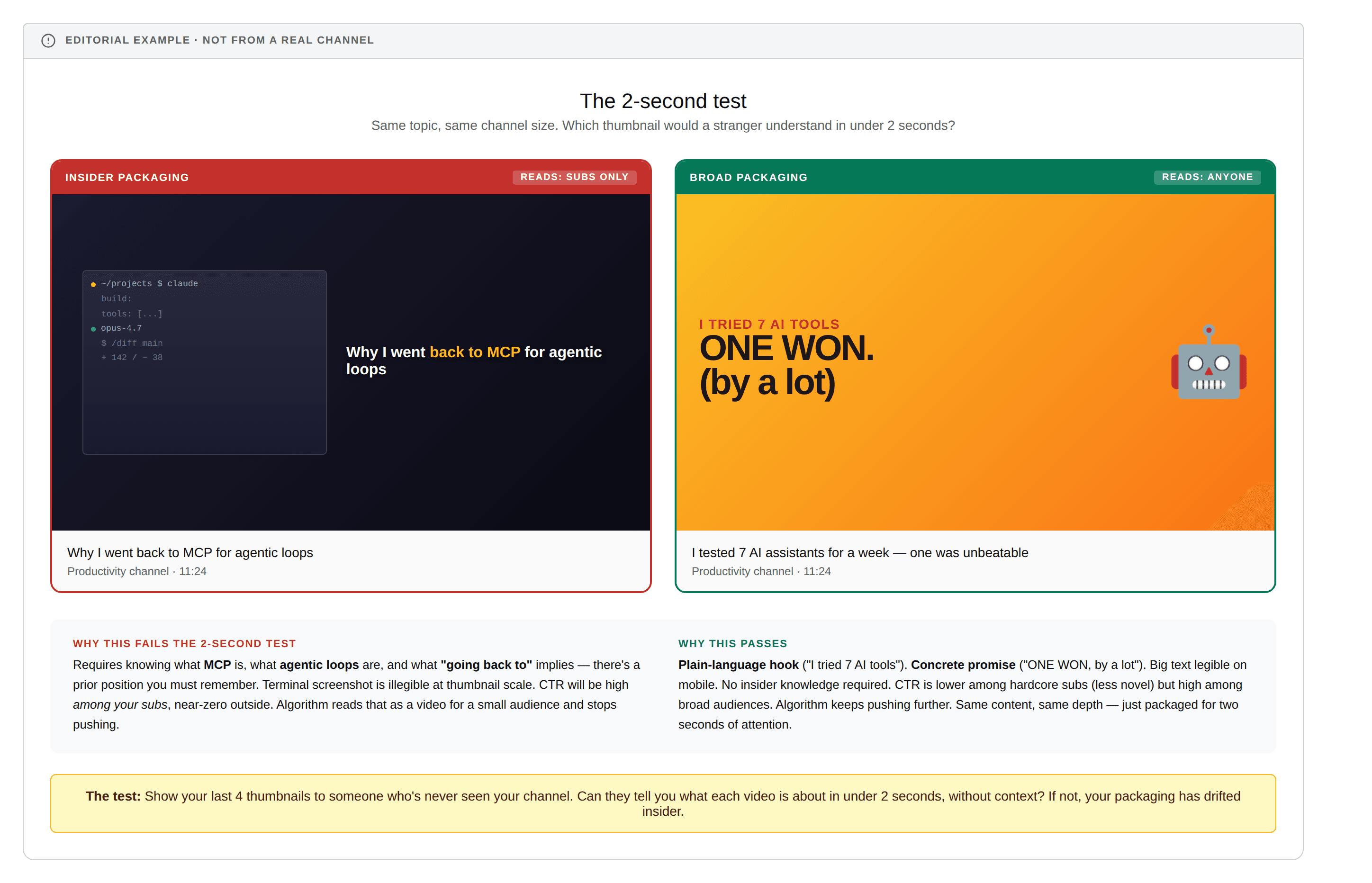Click the large 'ONE WON.' thumbnail text
The width and height of the screenshot is (1372, 883).
pyautogui.click(x=786, y=348)
